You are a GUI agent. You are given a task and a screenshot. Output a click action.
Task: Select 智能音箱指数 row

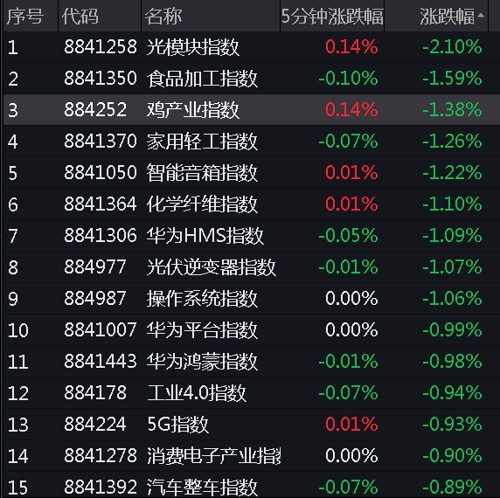252,172
